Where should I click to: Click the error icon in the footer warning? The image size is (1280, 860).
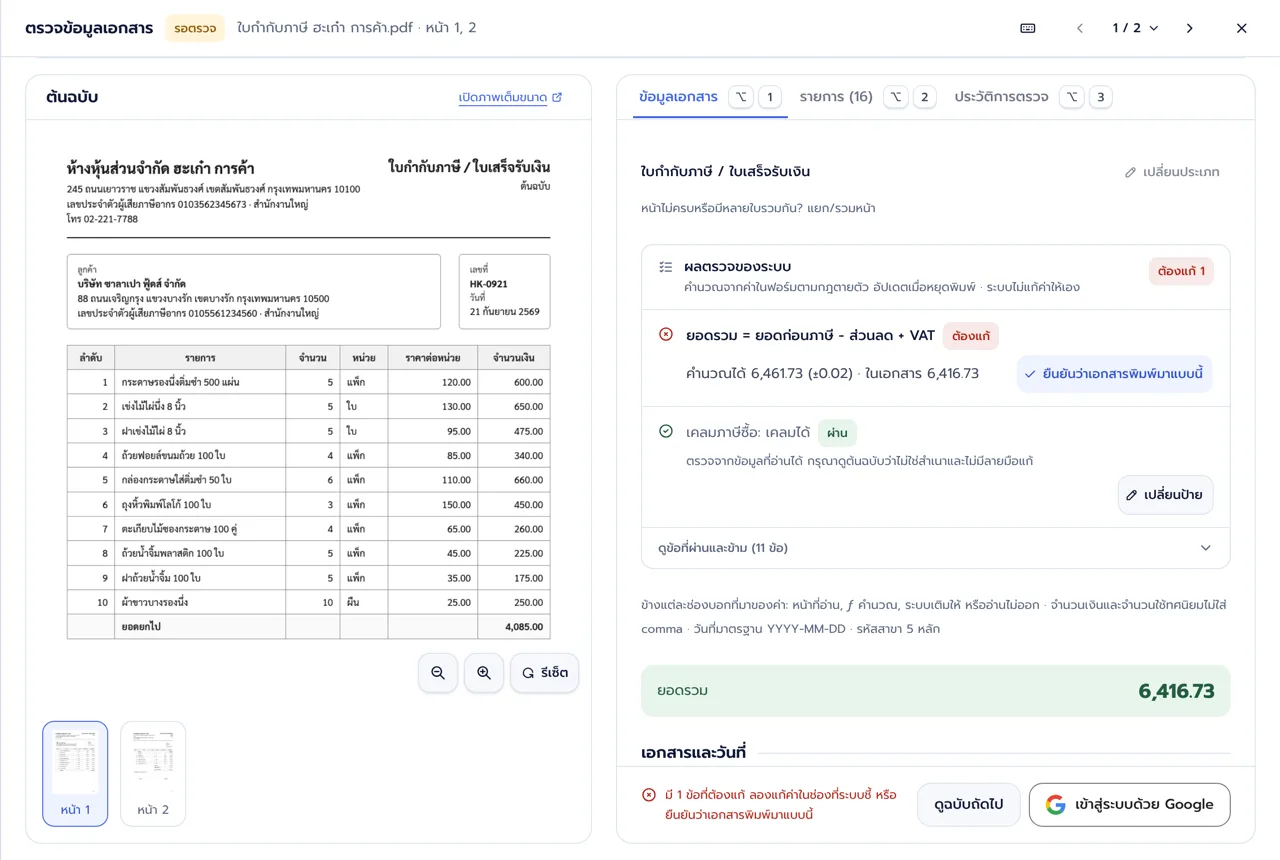point(649,796)
